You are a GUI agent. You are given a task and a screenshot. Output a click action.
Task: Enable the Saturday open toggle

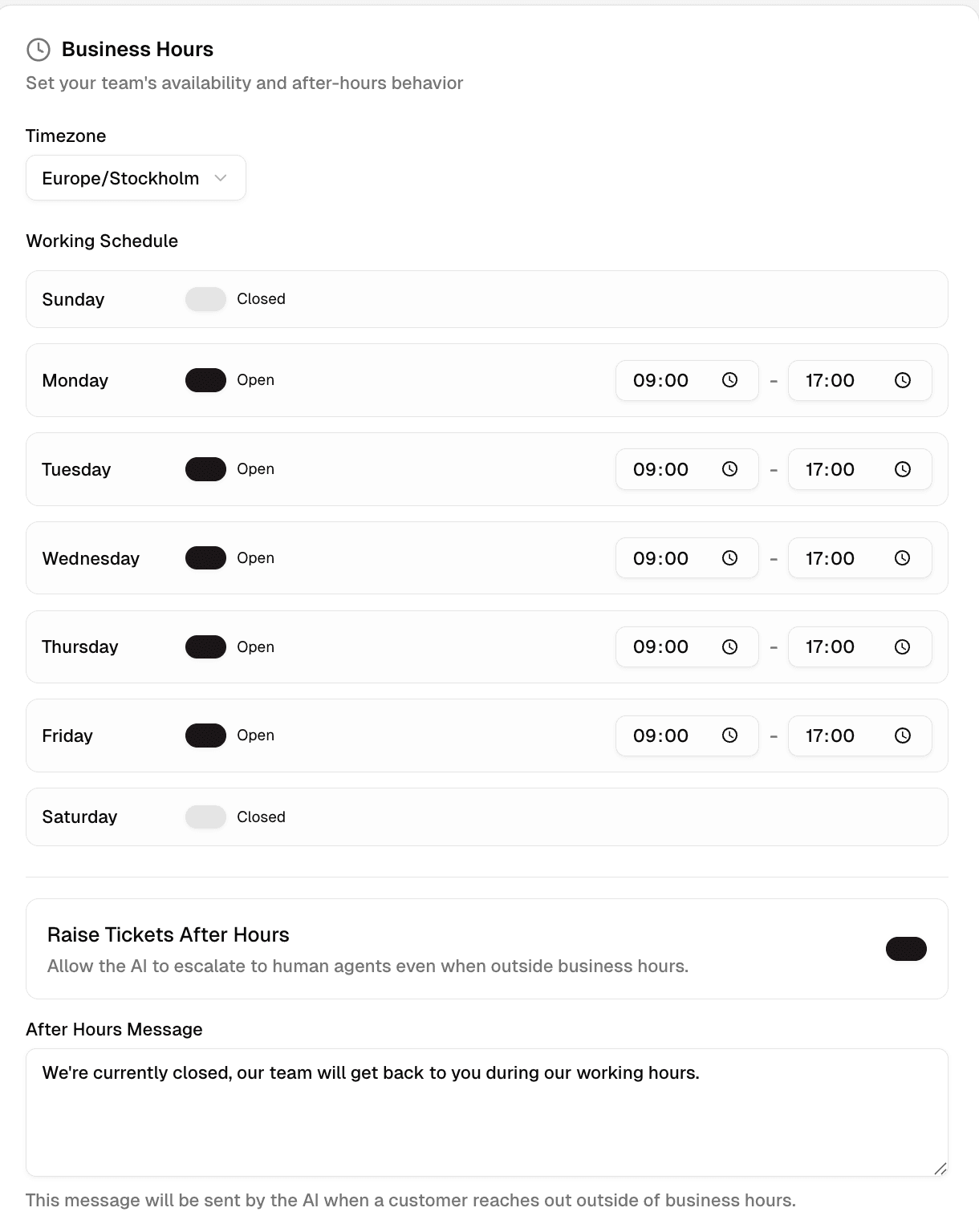click(205, 817)
